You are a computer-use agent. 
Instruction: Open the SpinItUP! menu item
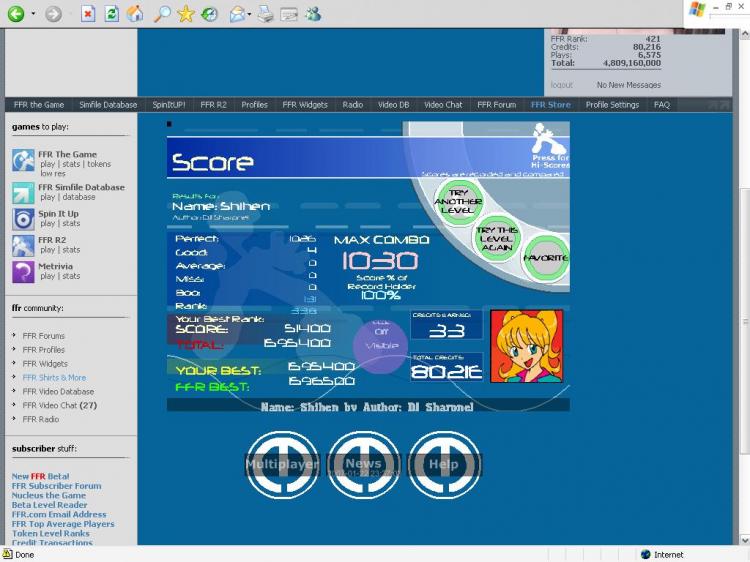168,105
